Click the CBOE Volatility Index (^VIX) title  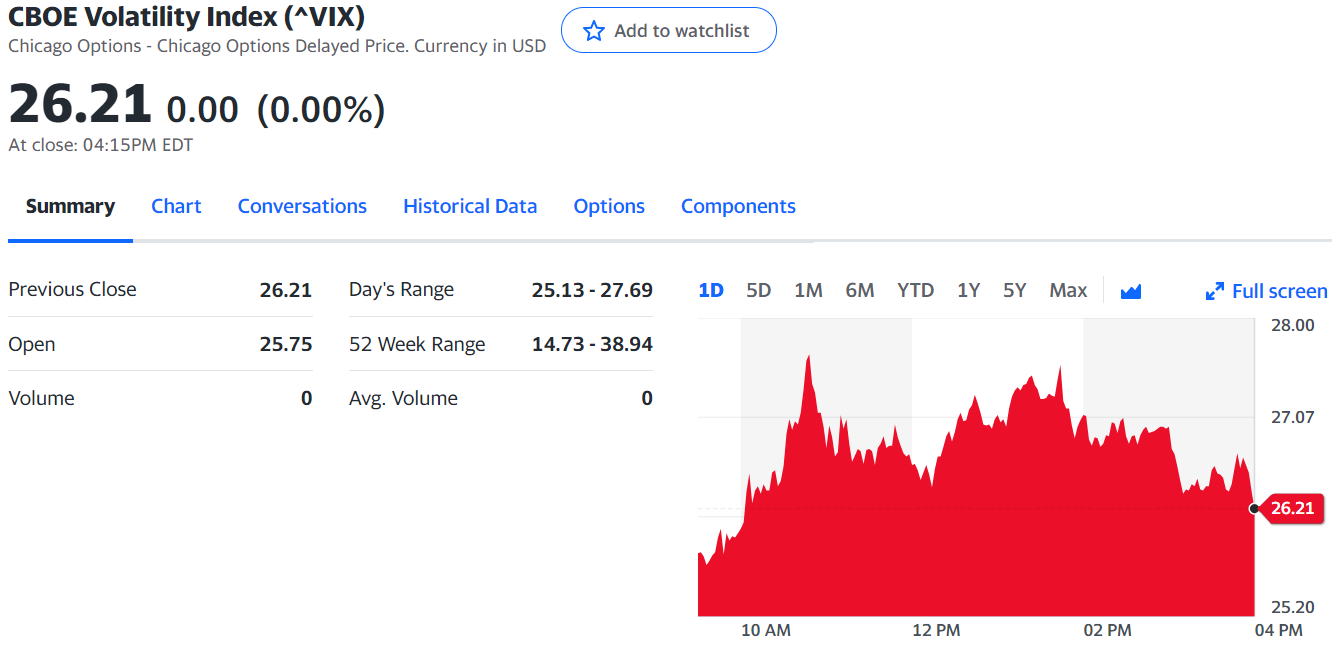tap(187, 16)
